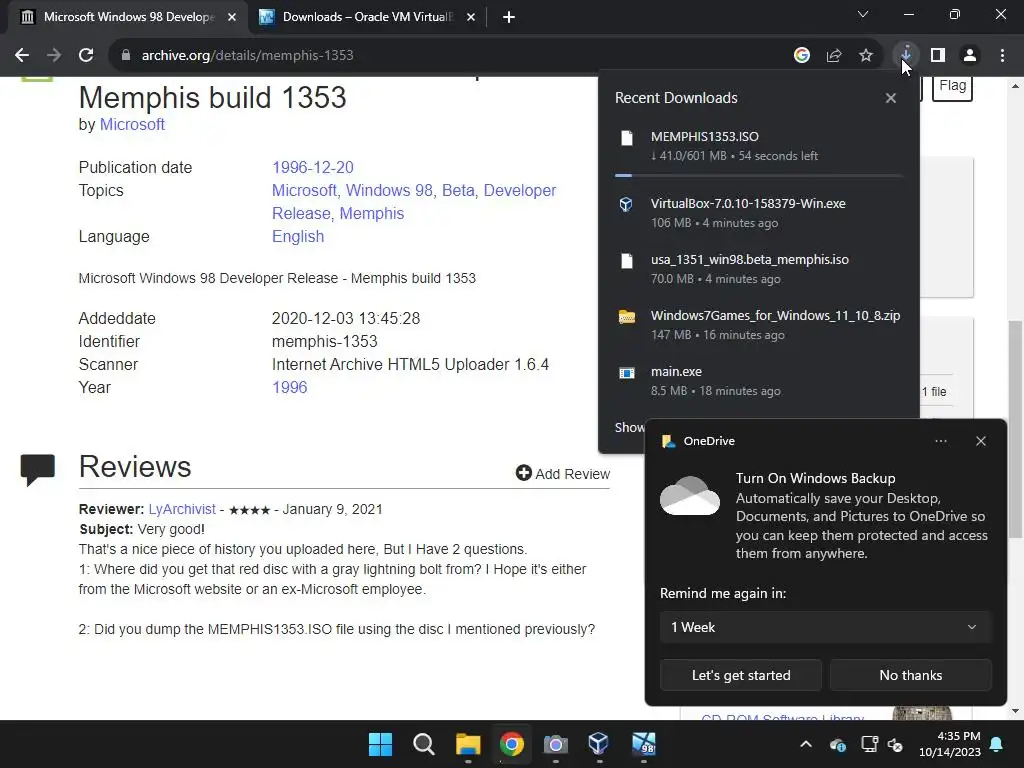Open VirtualBox from the taskbar
The image size is (1024, 768).
pyautogui.click(x=599, y=744)
